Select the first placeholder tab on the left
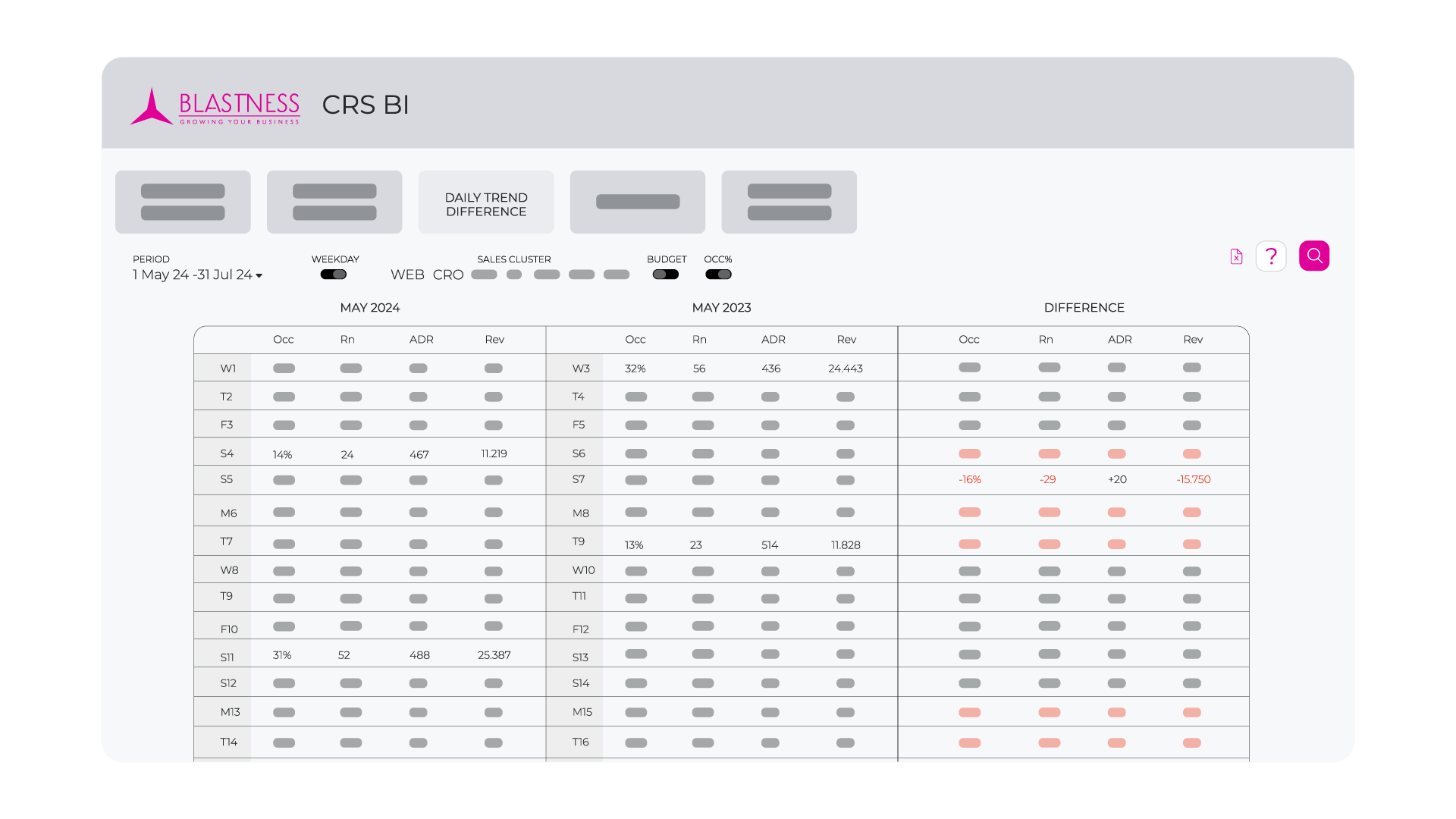The width and height of the screenshot is (1456, 819). pyautogui.click(x=183, y=202)
